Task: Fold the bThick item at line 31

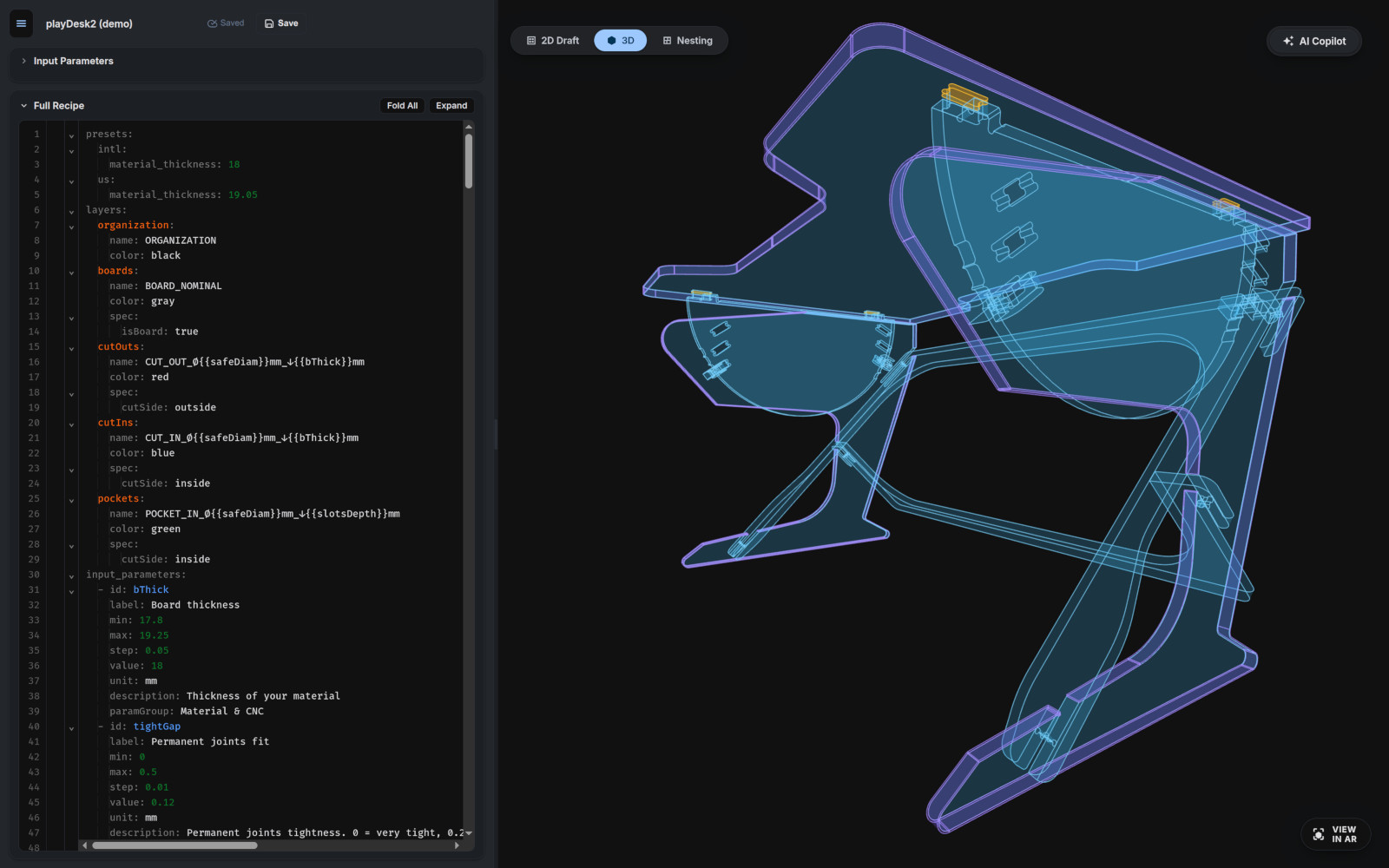Action: (71, 590)
